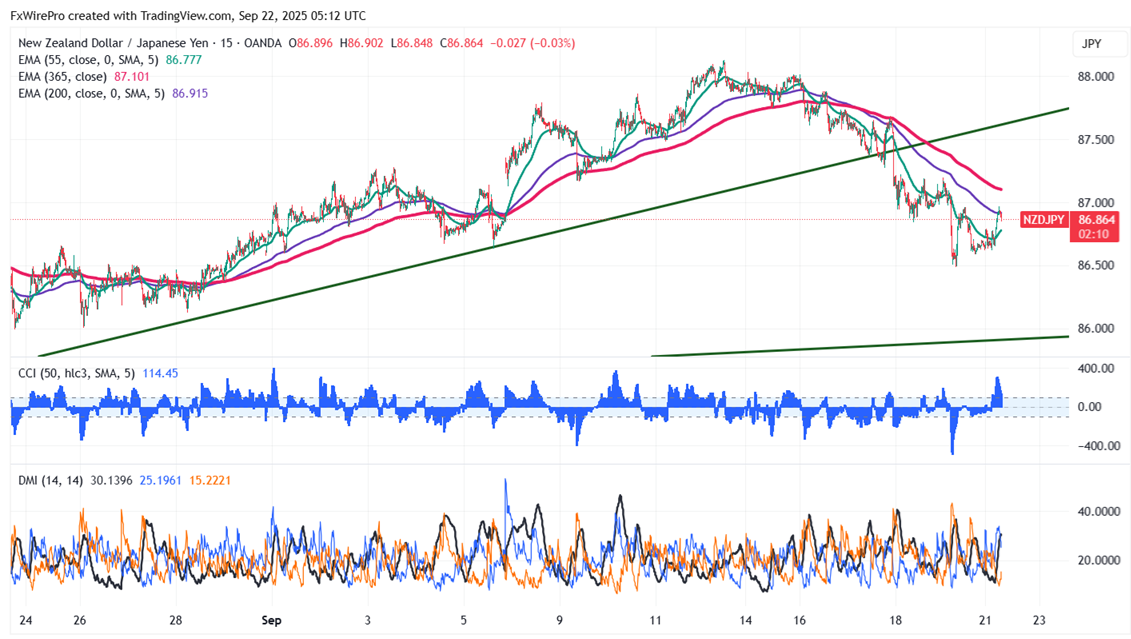Click the 9 date on the time axis
Screen dimensions: 1131x639
click(x=559, y=620)
